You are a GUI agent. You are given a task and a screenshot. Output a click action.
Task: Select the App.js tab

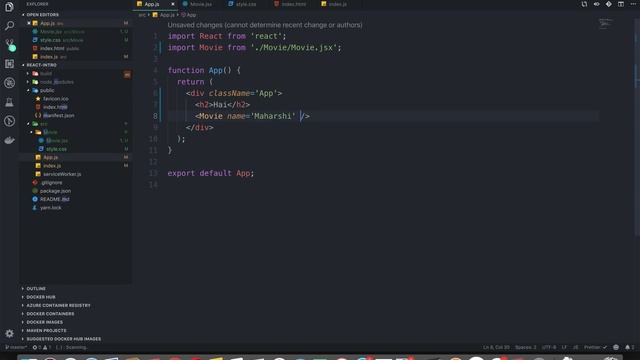(x=151, y=4)
